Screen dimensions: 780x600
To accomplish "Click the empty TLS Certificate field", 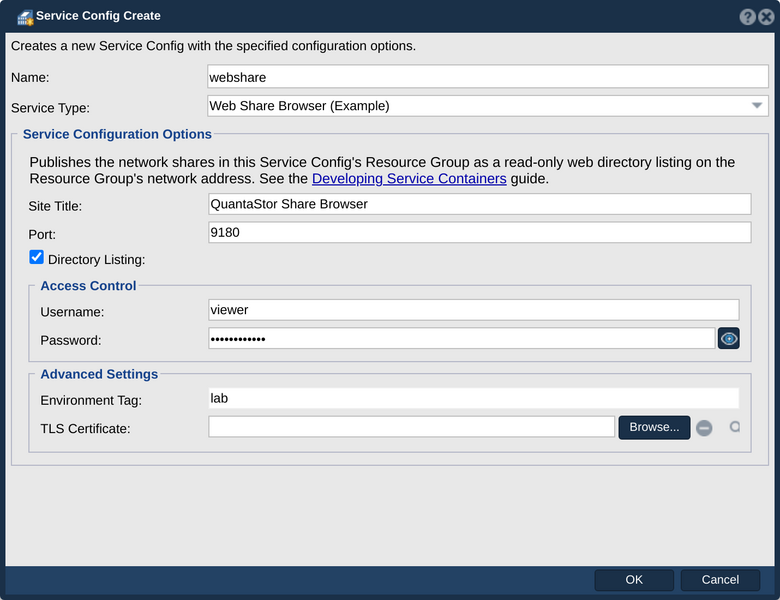I will coord(411,427).
